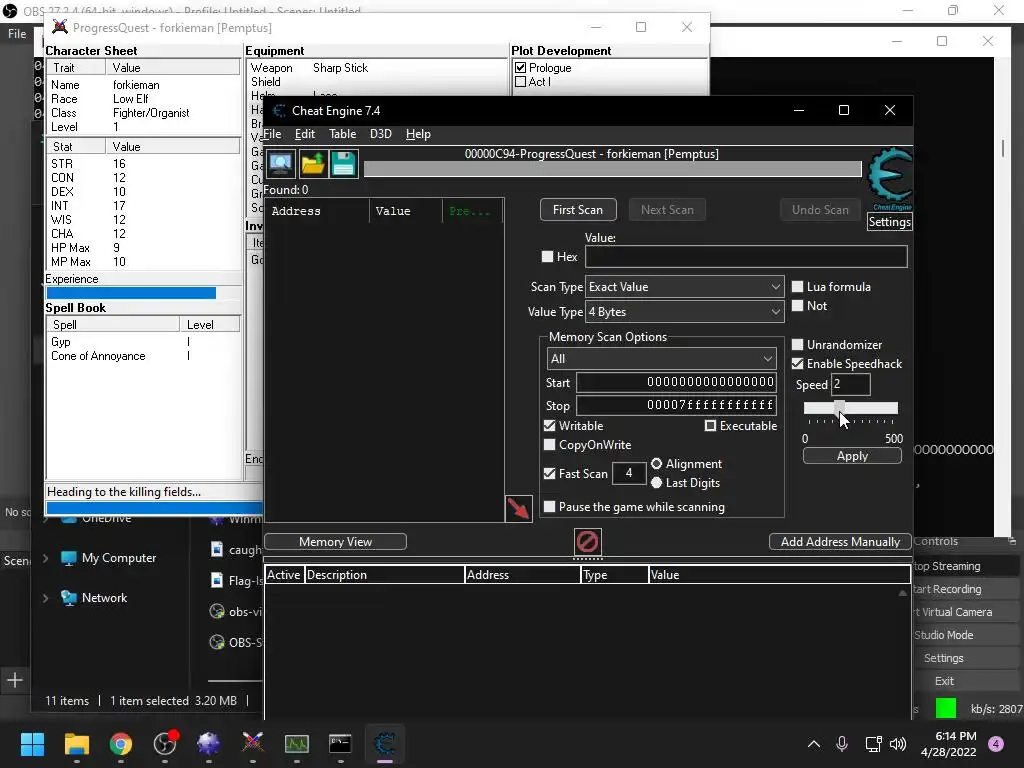Open the monitor graph app in the taskbar

[x=296, y=743]
